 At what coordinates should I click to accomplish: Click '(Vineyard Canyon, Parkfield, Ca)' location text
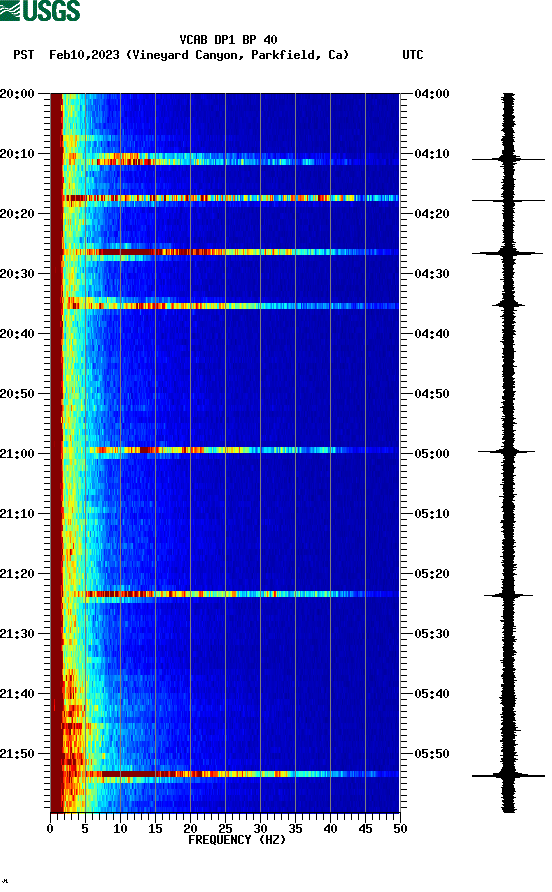coord(237,55)
